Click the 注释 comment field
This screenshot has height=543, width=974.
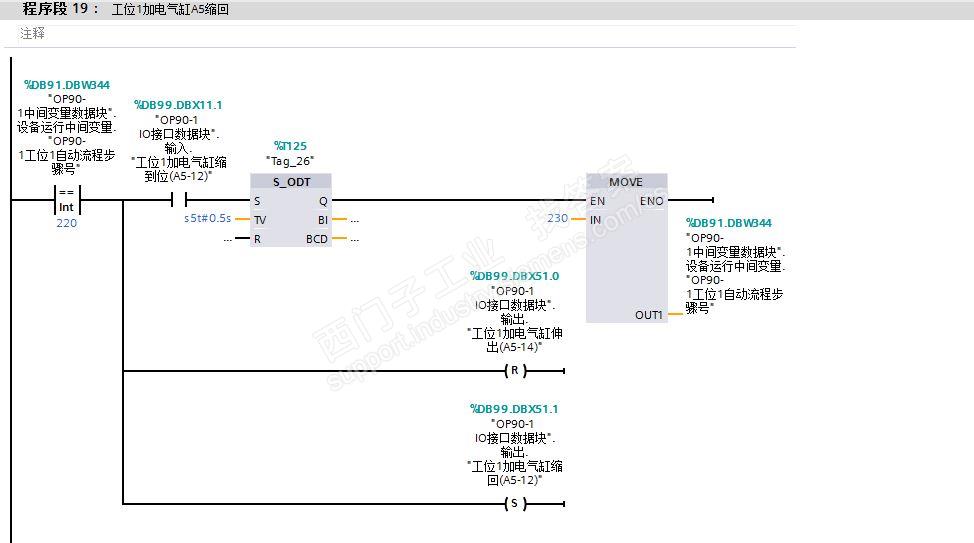click(399, 34)
